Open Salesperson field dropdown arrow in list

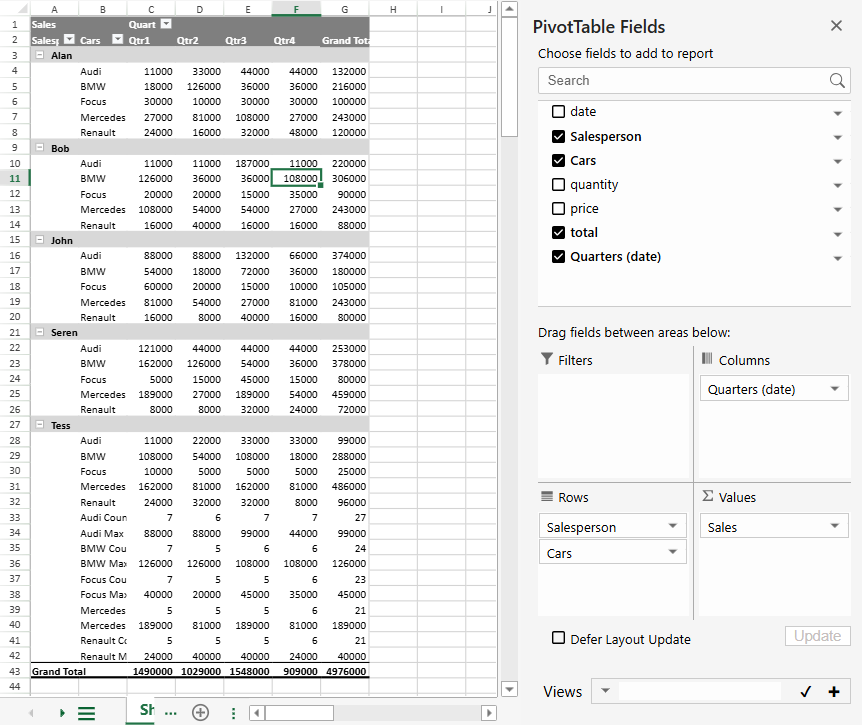837,137
